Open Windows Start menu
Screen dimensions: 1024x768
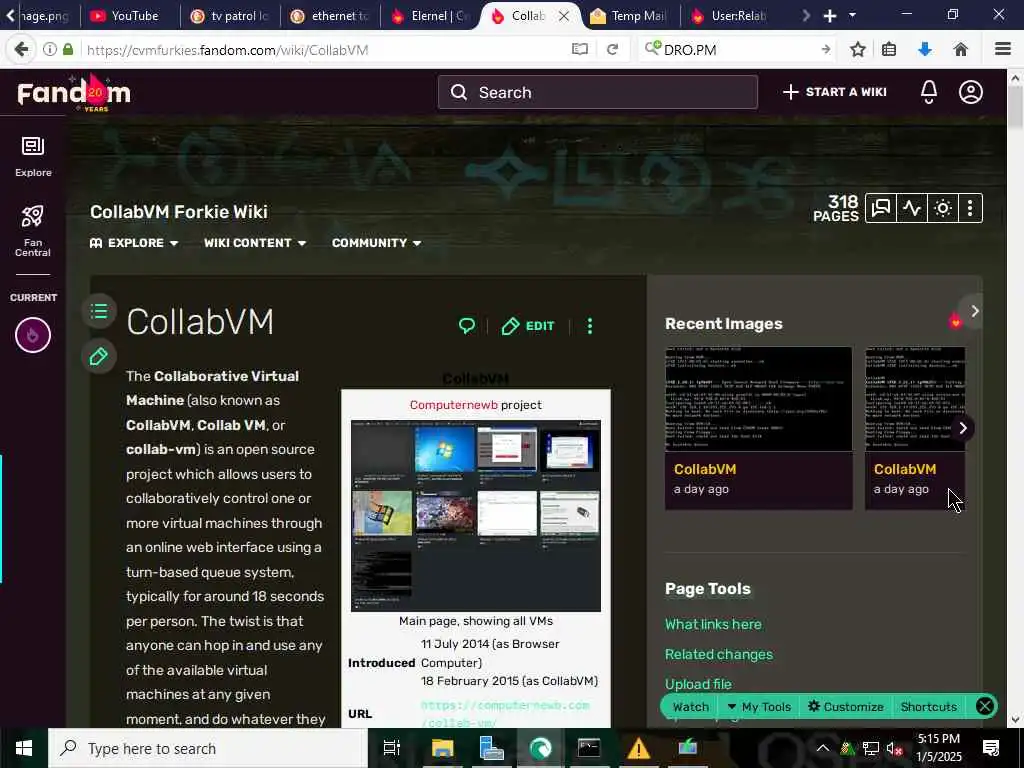(x=24, y=748)
